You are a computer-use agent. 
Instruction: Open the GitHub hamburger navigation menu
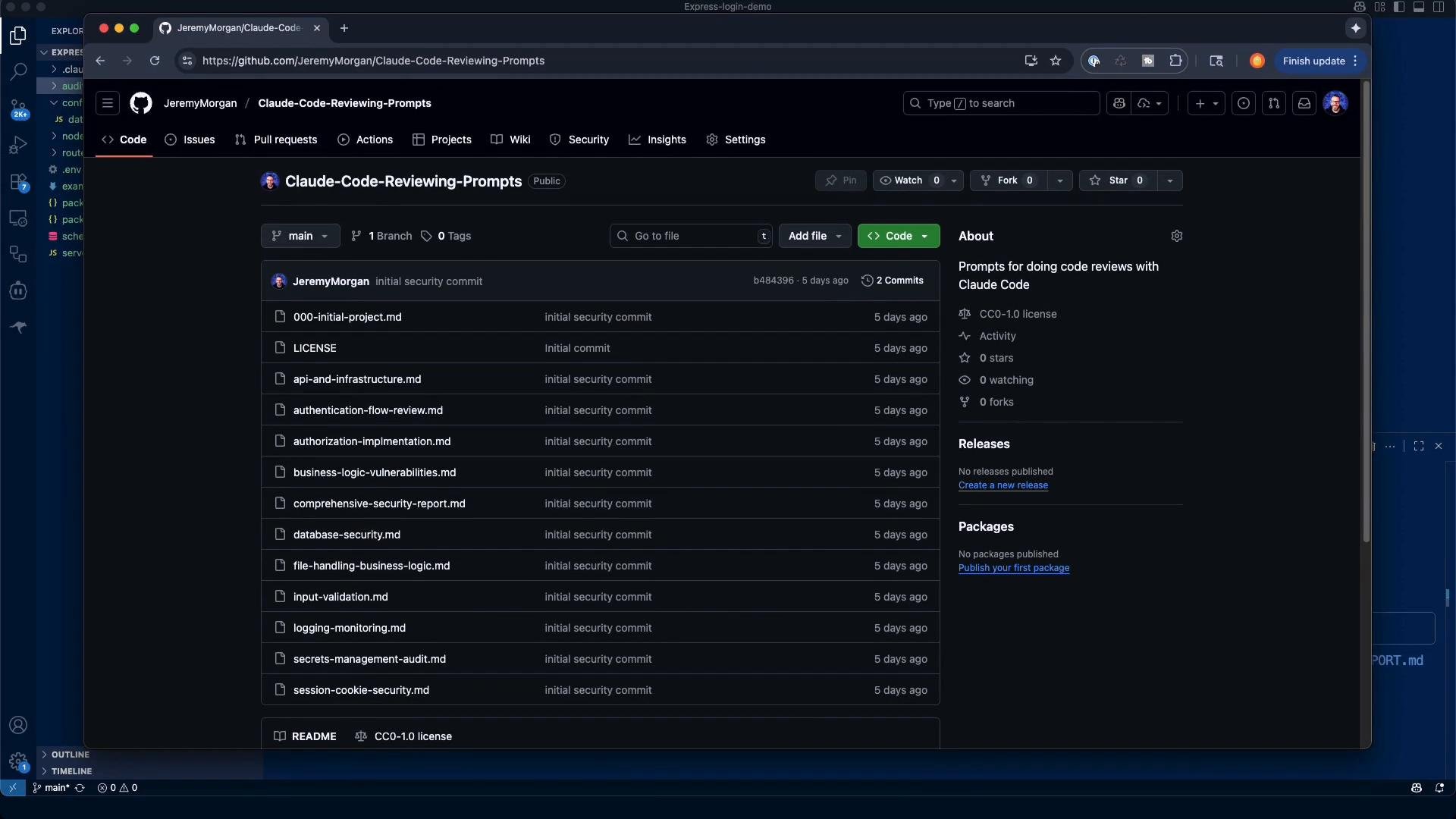[108, 103]
